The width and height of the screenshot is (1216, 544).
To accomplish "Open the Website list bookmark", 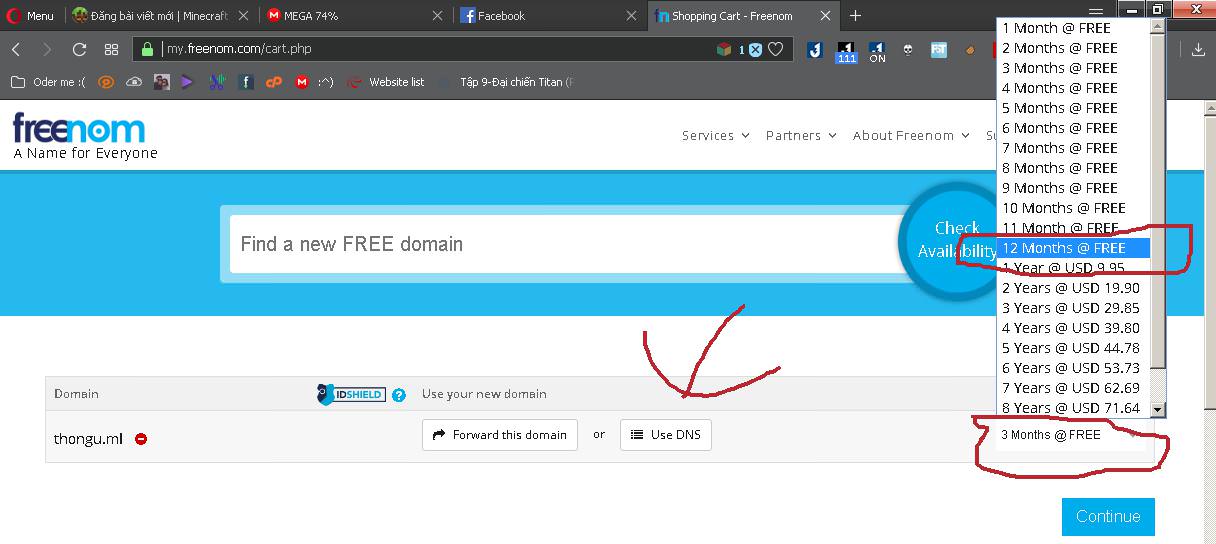I will [x=386, y=82].
